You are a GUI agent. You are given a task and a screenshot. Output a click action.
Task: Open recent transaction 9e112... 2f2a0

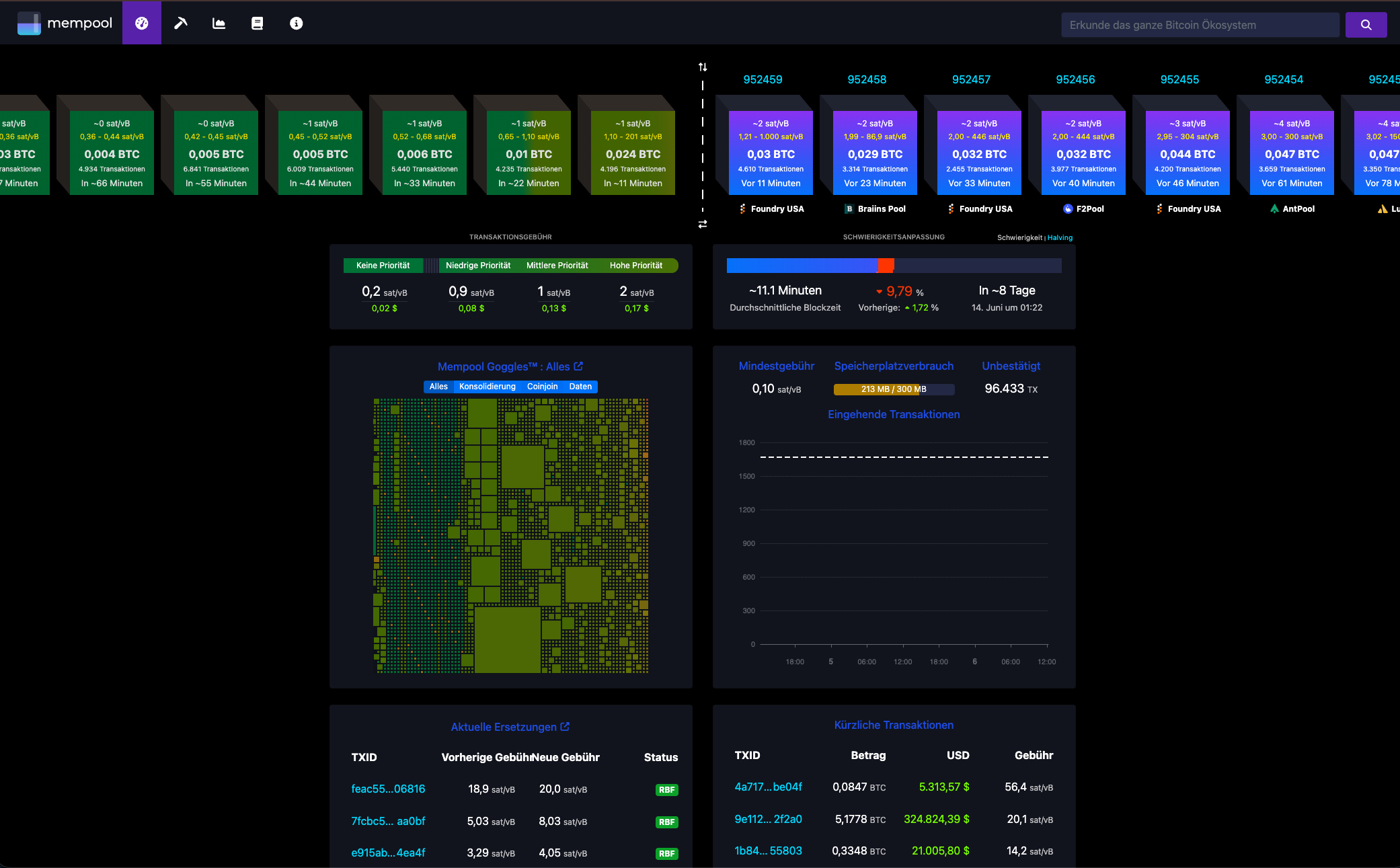(x=768, y=819)
